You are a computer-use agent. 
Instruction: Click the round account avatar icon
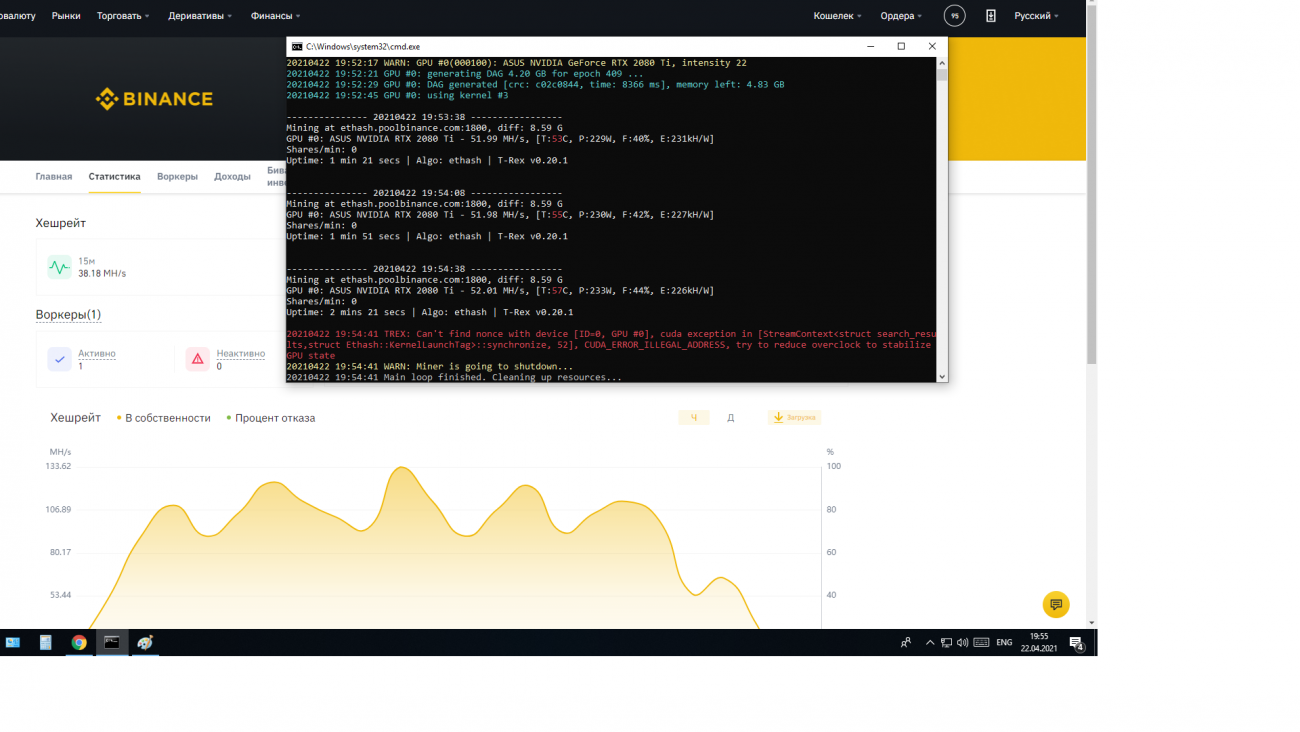pyautogui.click(x=954, y=16)
